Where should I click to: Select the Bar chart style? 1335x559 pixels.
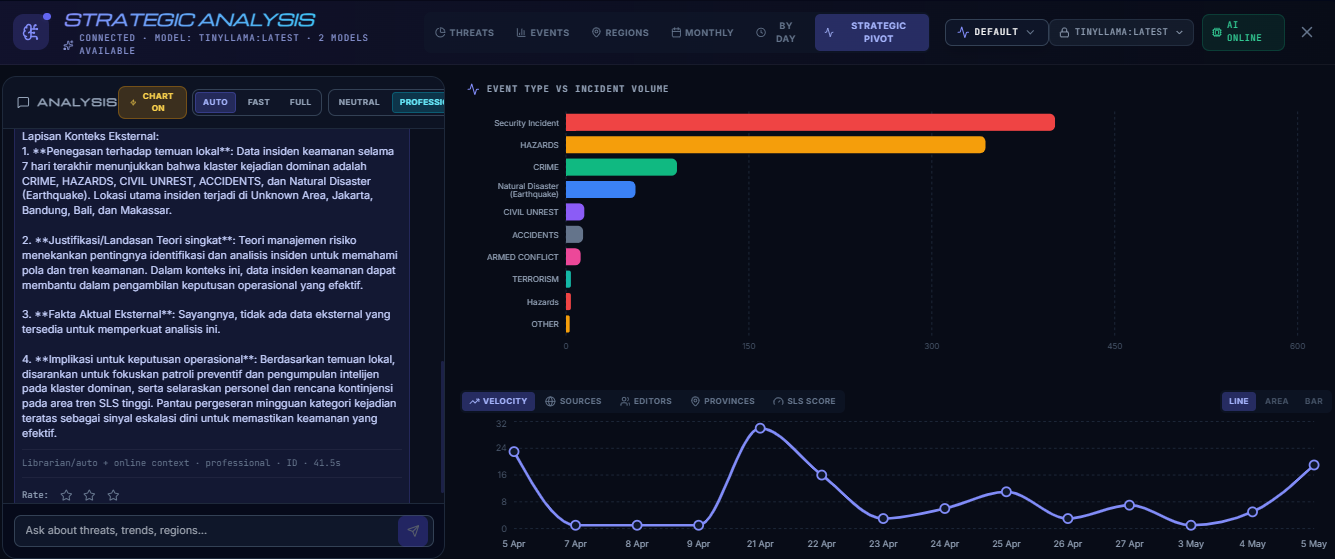click(1313, 401)
